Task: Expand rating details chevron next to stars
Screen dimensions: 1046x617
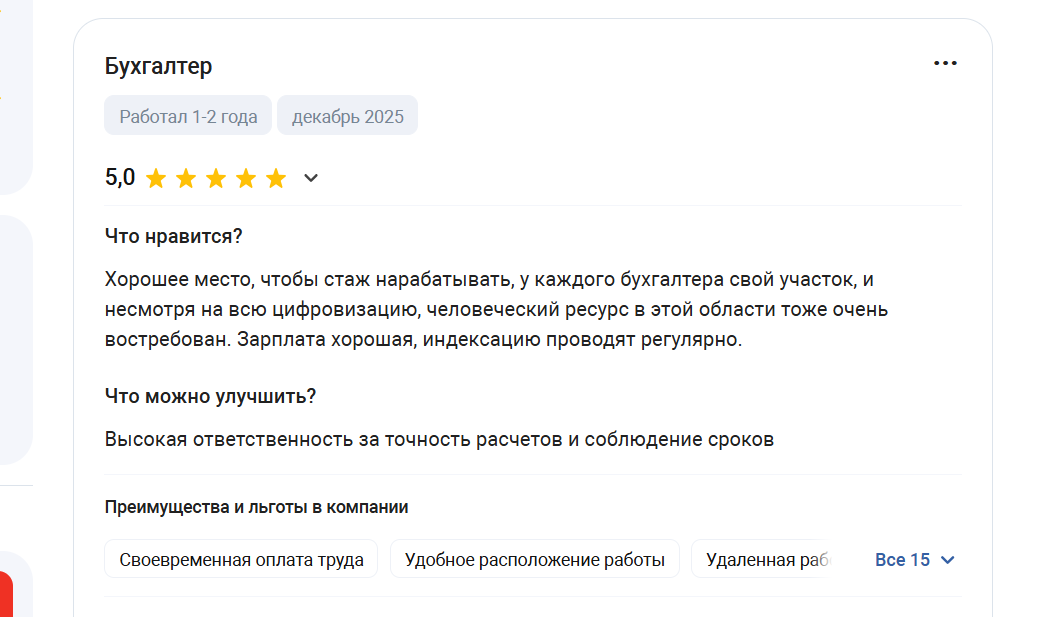Action: (311, 178)
